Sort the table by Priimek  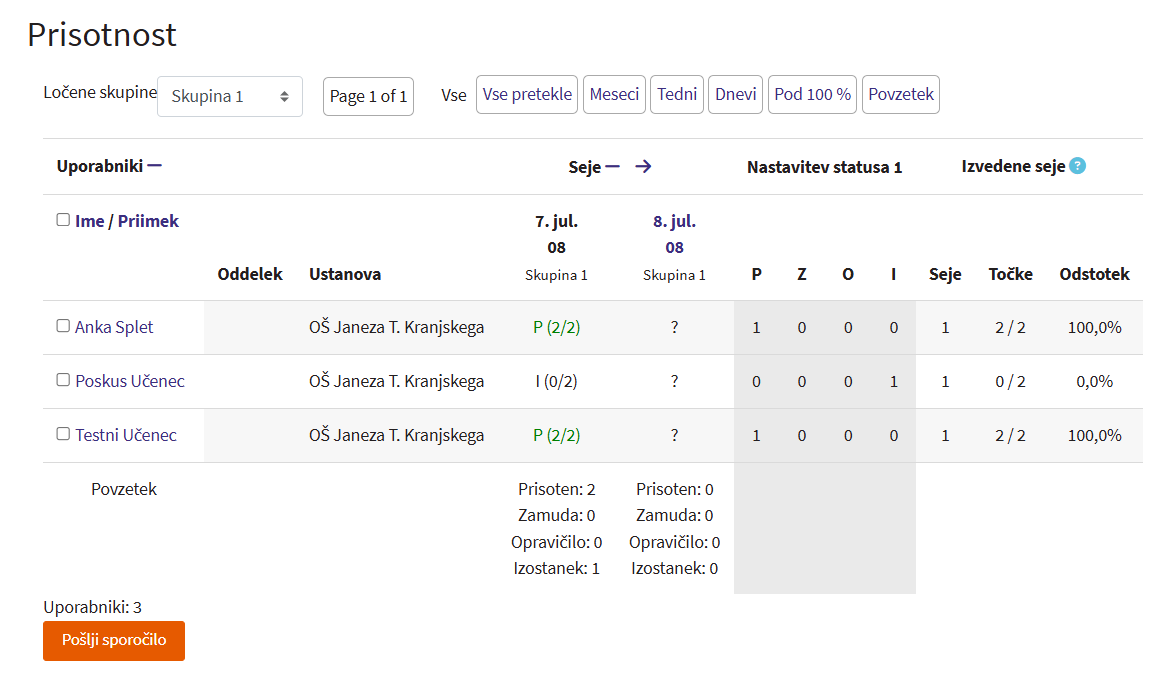(x=148, y=221)
